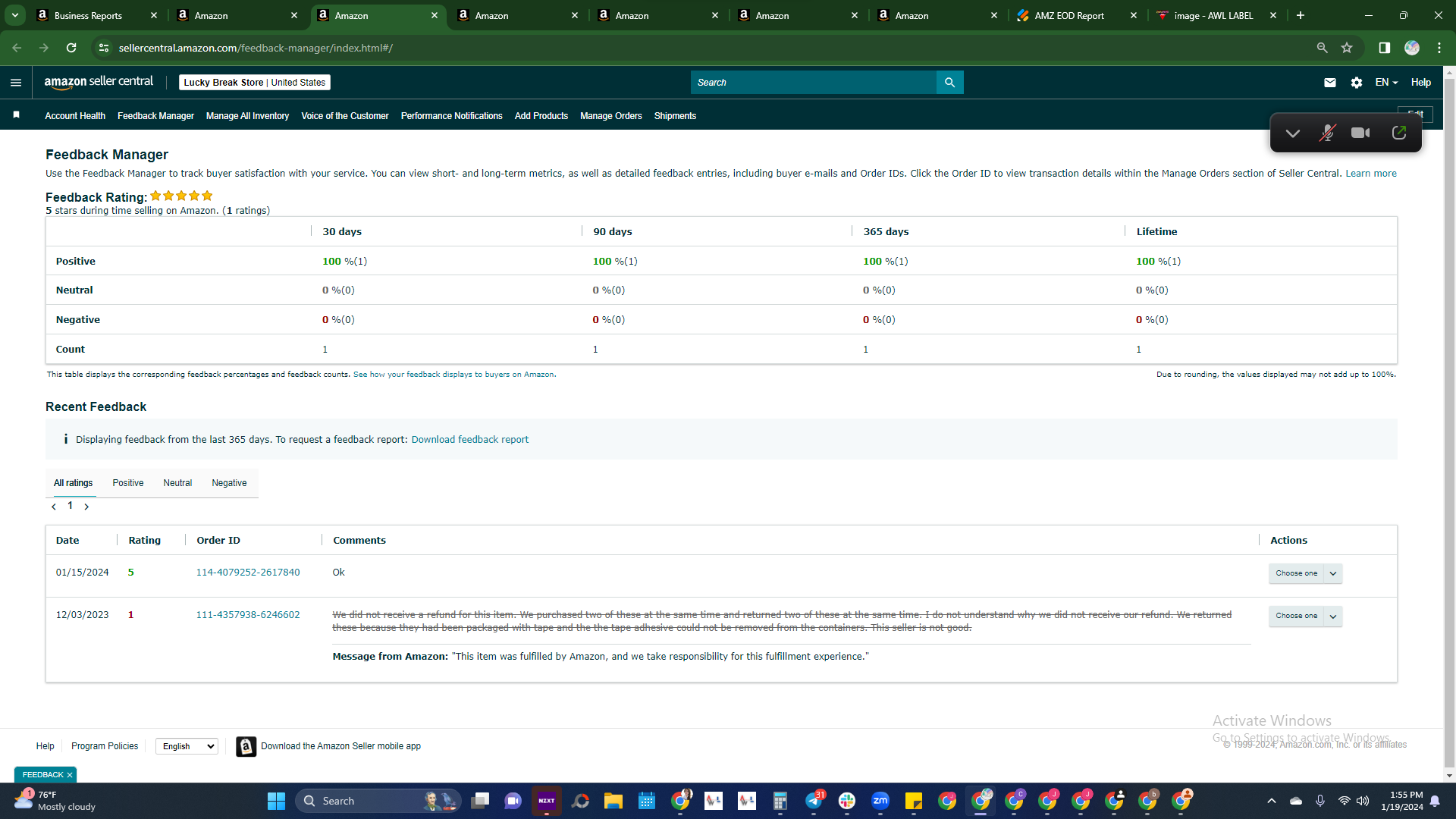Click the Windows taskbar Search box
This screenshot has height=819, width=1456.
click(x=378, y=801)
